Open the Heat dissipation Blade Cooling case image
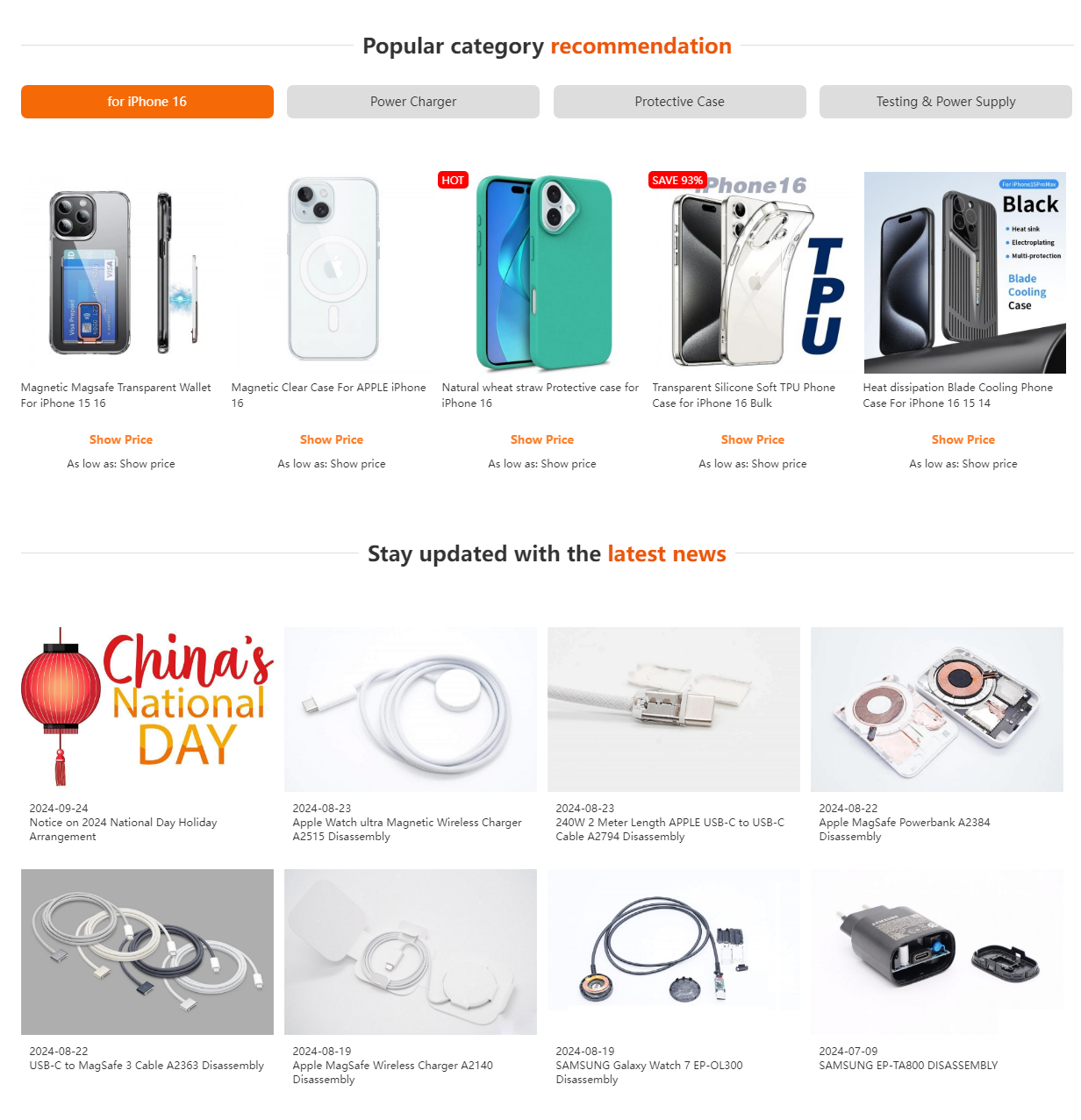 click(964, 273)
